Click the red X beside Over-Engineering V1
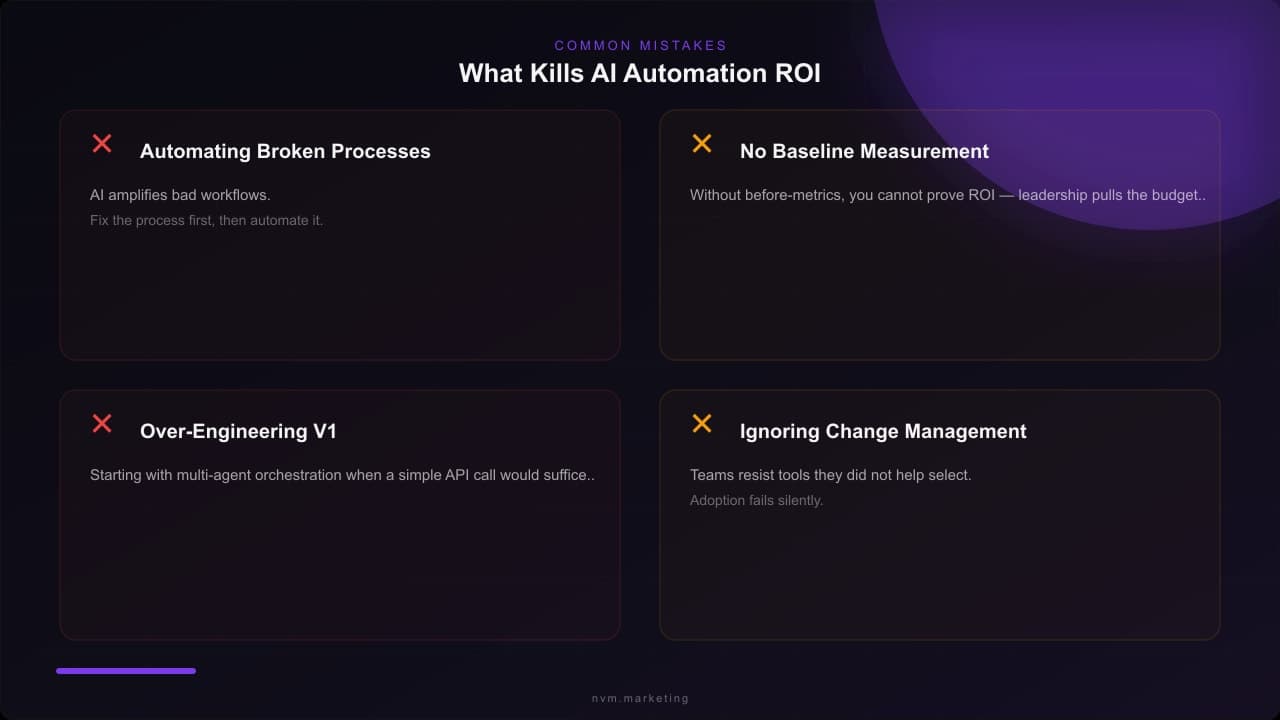Image resolution: width=1280 pixels, height=720 pixels. click(102, 423)
